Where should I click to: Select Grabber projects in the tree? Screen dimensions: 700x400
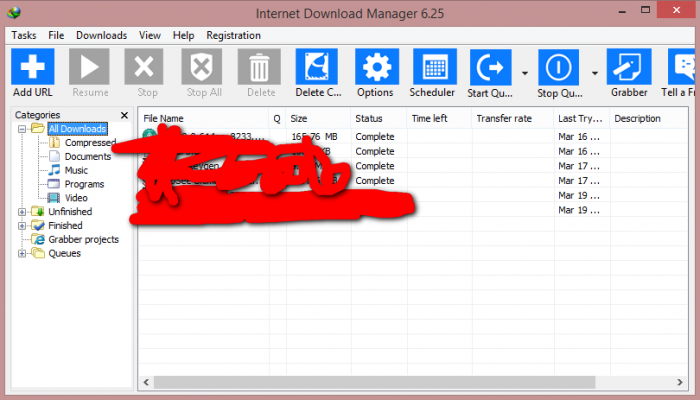click(x=83, y=239)
